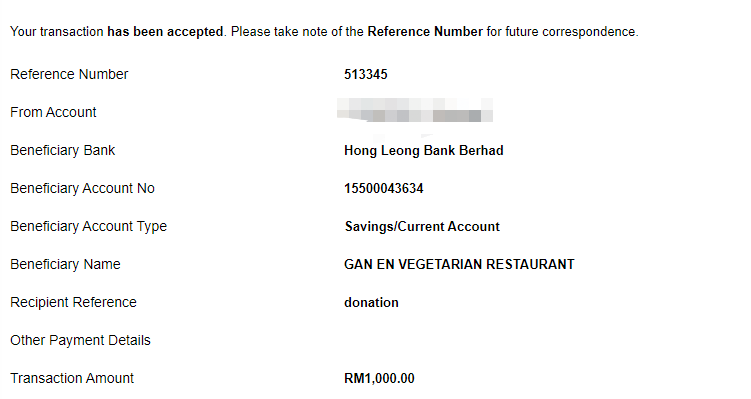Select the Beneficiary Name label

click(65, 264)
